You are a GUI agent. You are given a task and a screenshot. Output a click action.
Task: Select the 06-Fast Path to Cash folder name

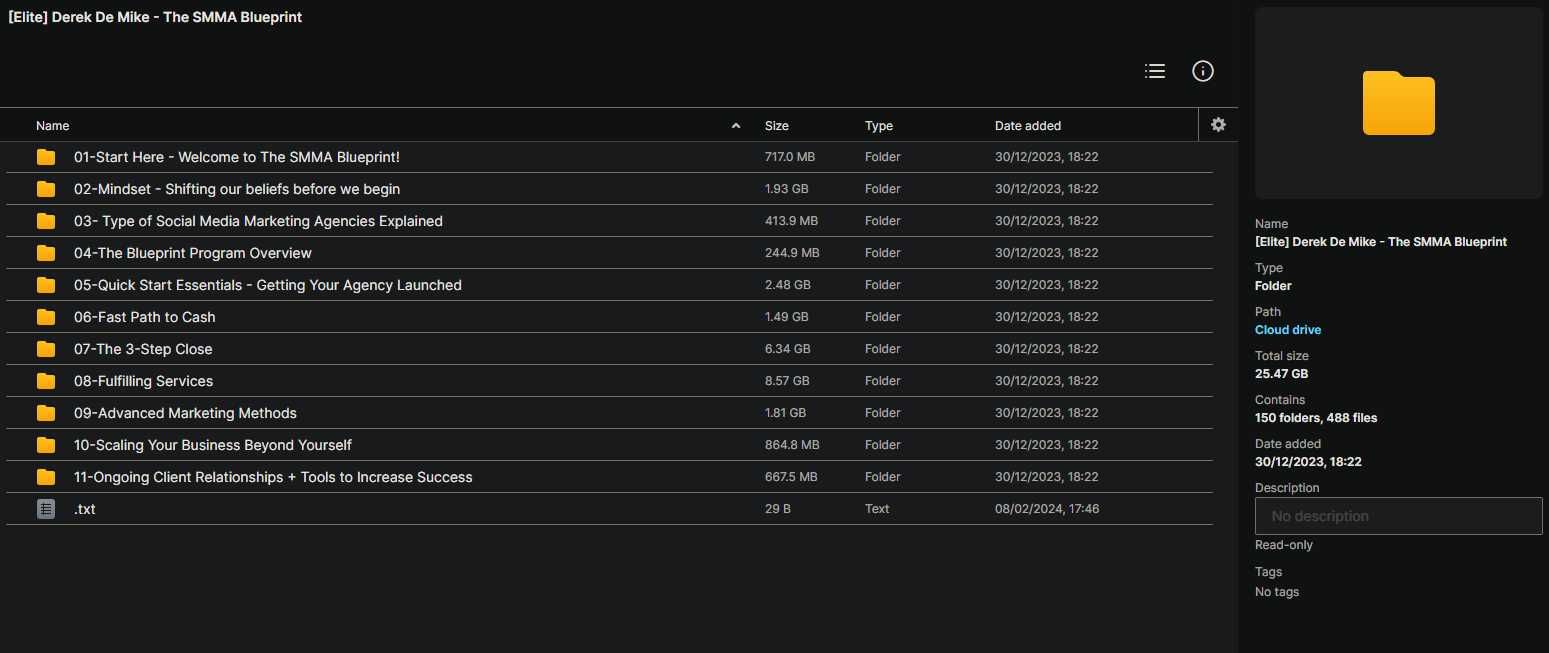coord(145,317)
